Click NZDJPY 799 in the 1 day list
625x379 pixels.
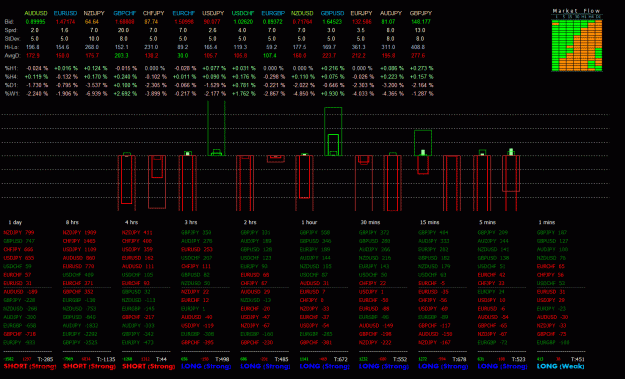(19, 232)
